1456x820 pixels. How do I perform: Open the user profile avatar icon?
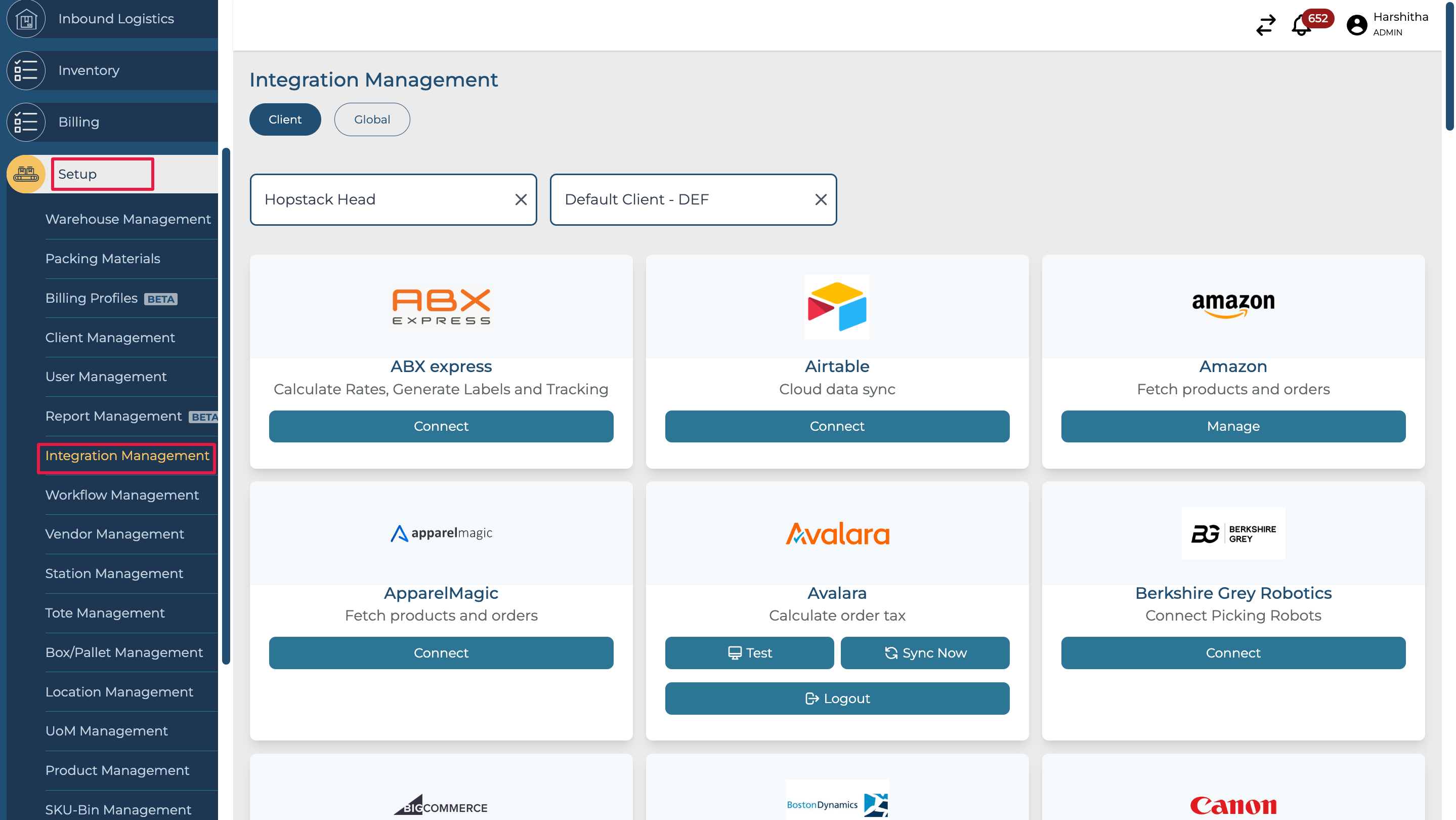tap(1356, 25)
